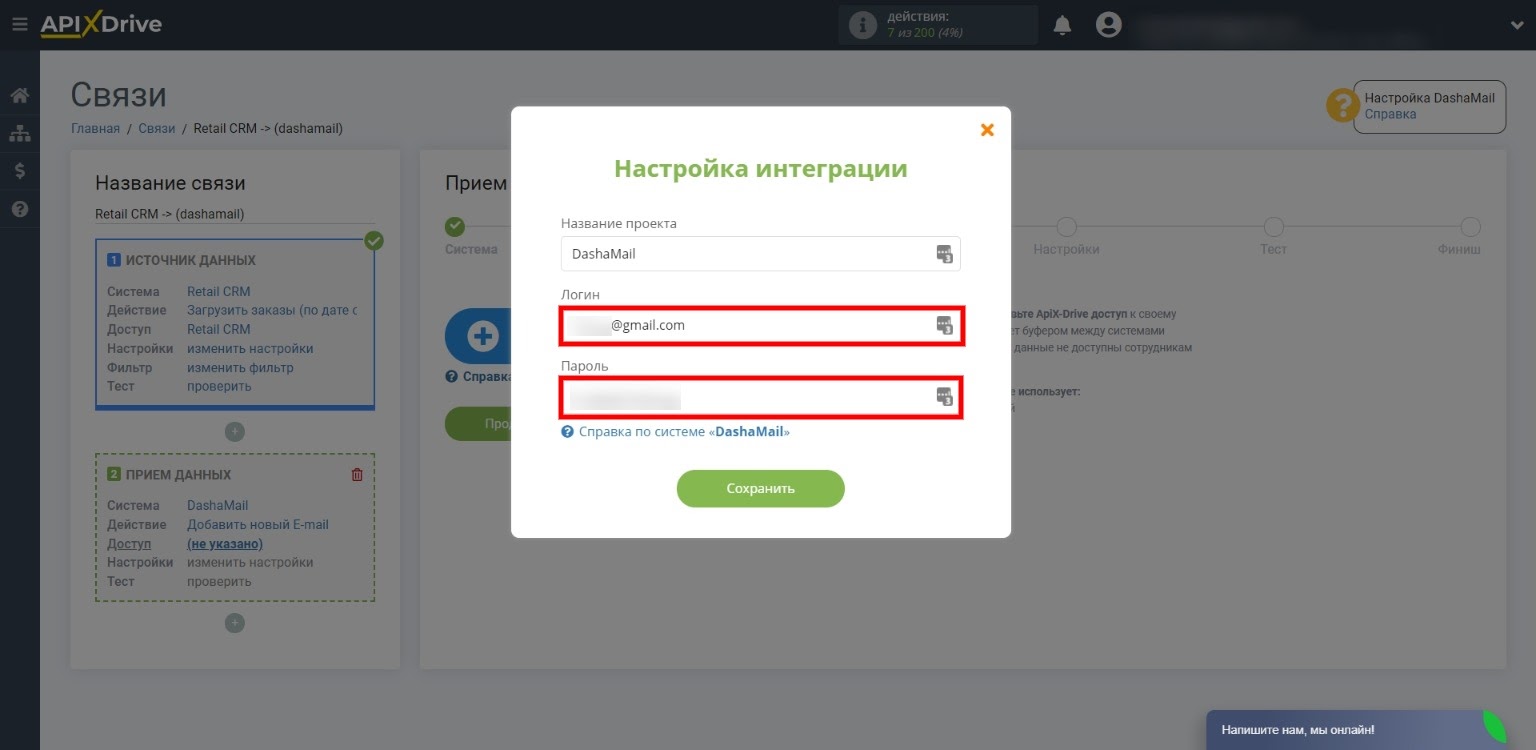Click the Настройки step circle
The height and width of the screenshot is (750, 1536).
1067,227
